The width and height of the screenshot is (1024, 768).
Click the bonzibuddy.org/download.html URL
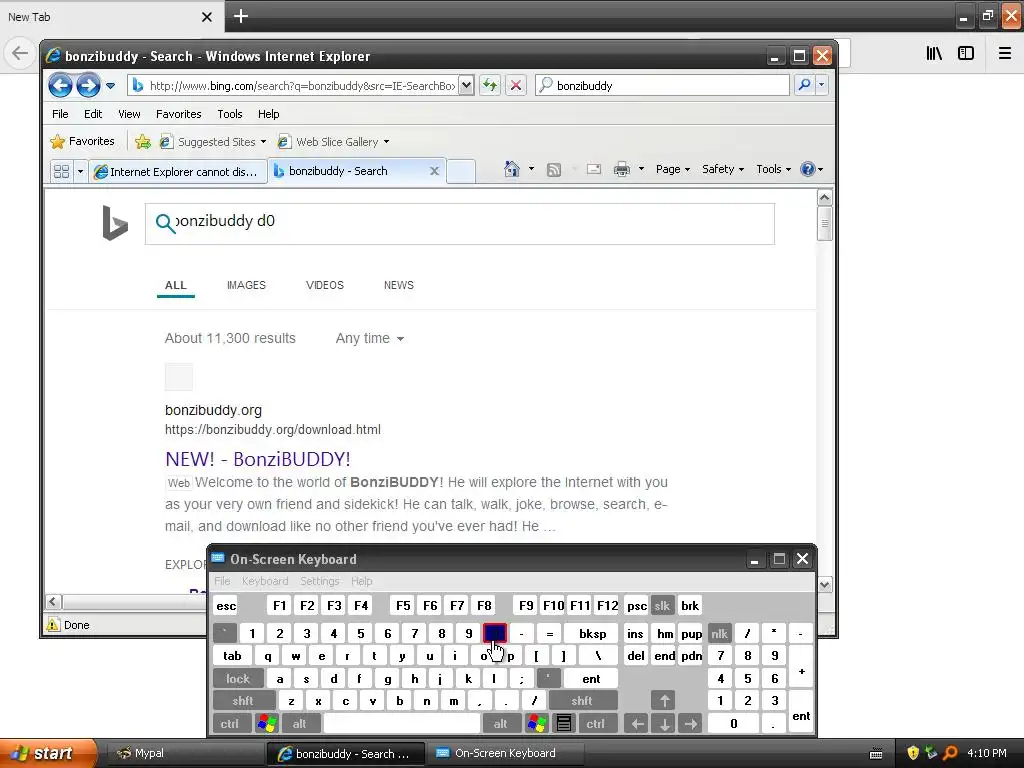[x=273, y=430]
